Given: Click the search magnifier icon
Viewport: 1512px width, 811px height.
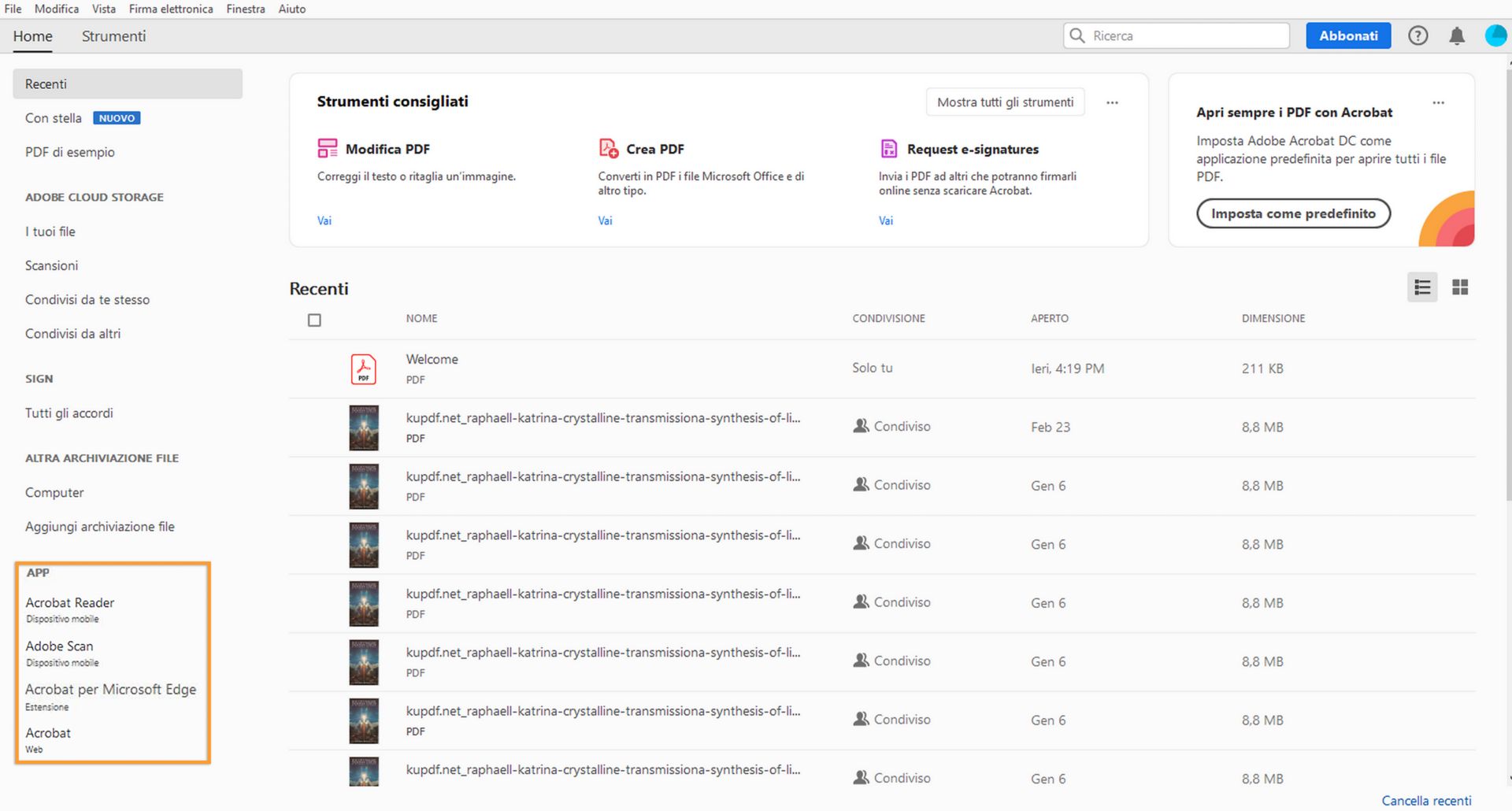Looking at the screenshot, I should tap(1077, 35).
